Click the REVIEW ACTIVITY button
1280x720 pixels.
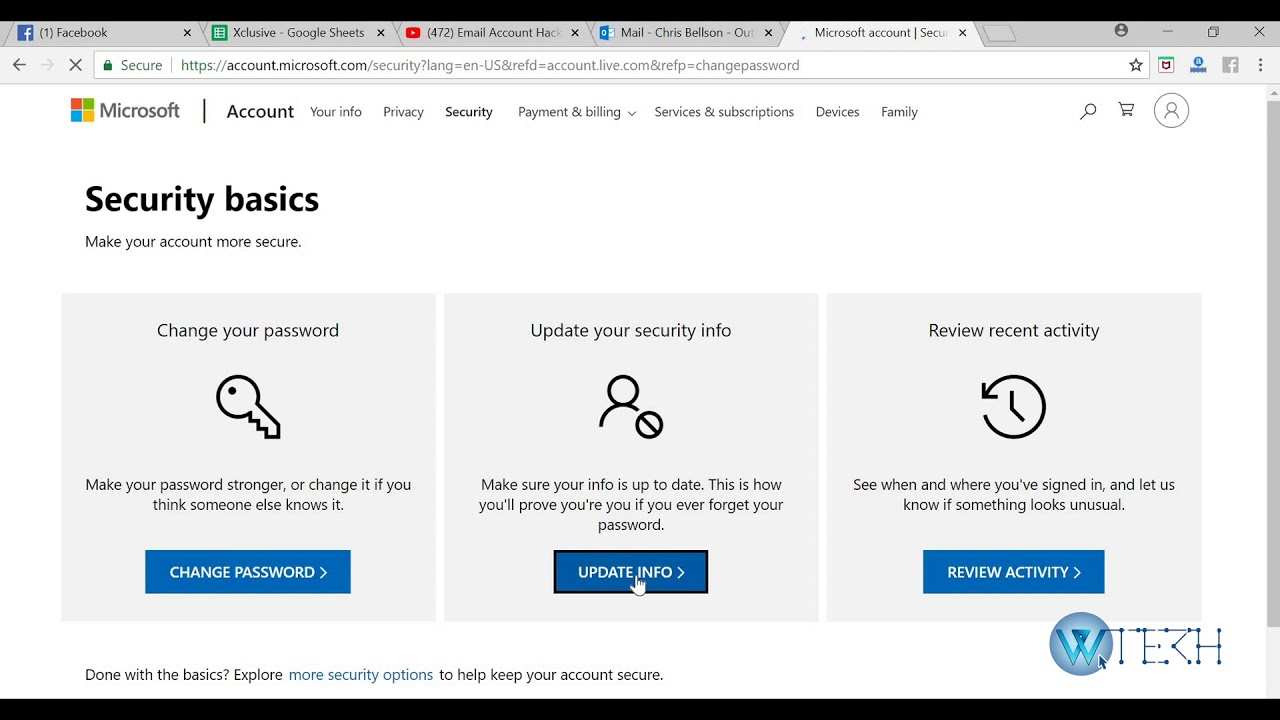(x=1014, y=572)
